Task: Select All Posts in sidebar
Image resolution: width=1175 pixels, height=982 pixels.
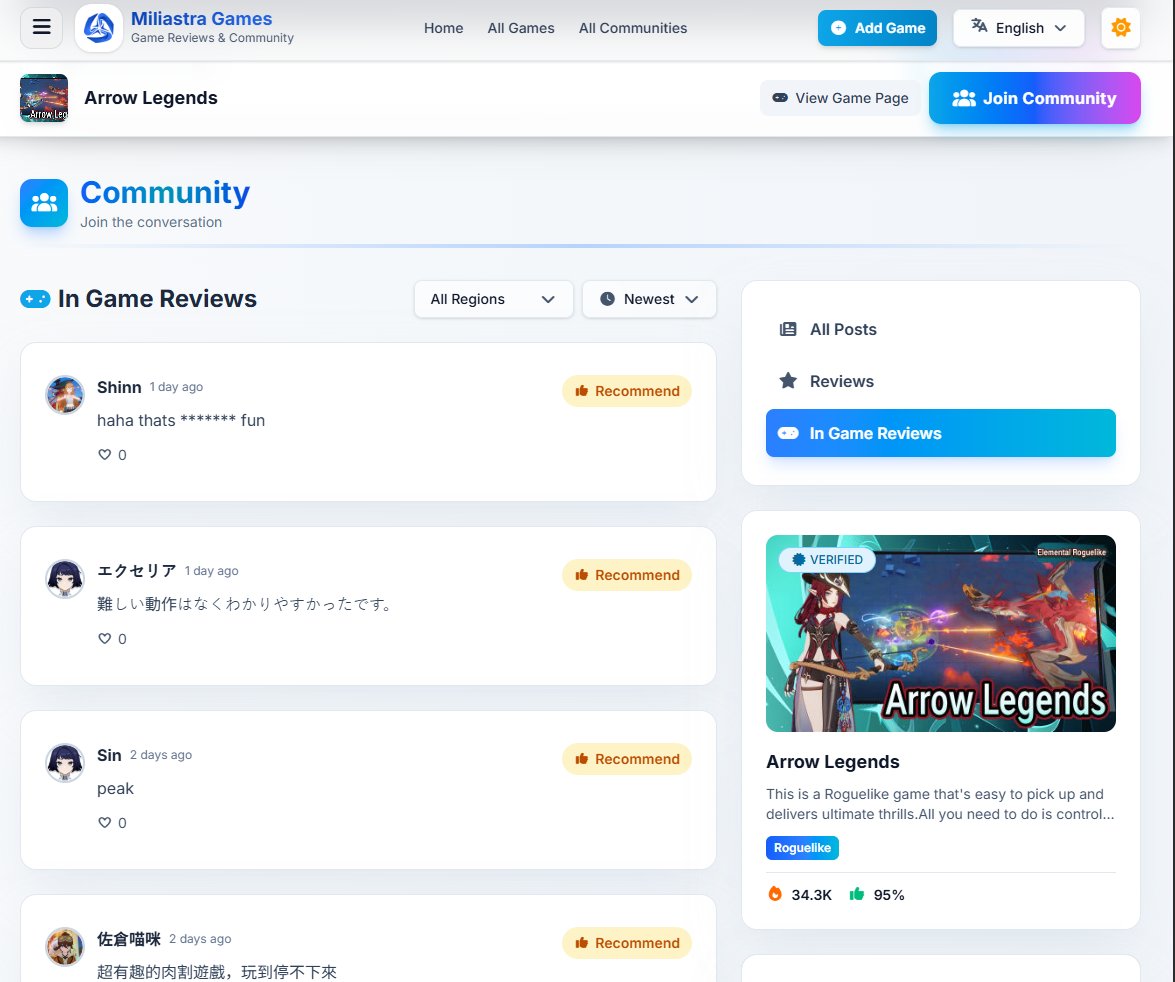Action: (940, 329)
